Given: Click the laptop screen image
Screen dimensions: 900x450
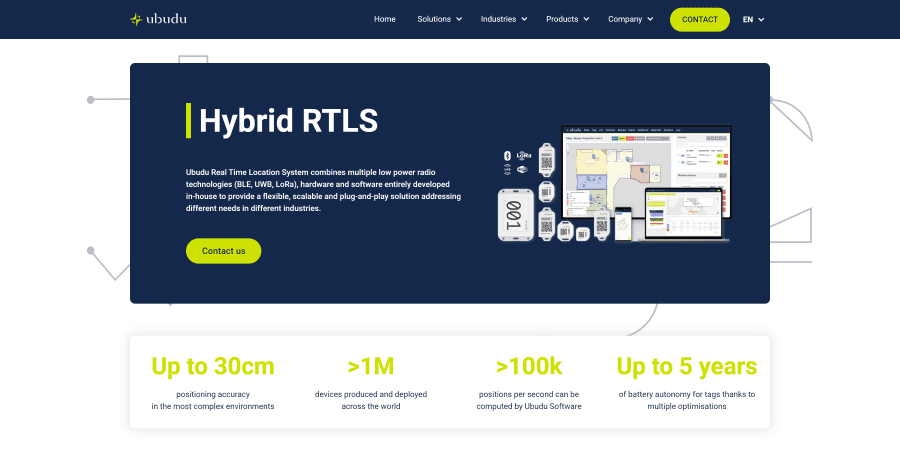Looking at the screenshot, I should pos(682,214).
